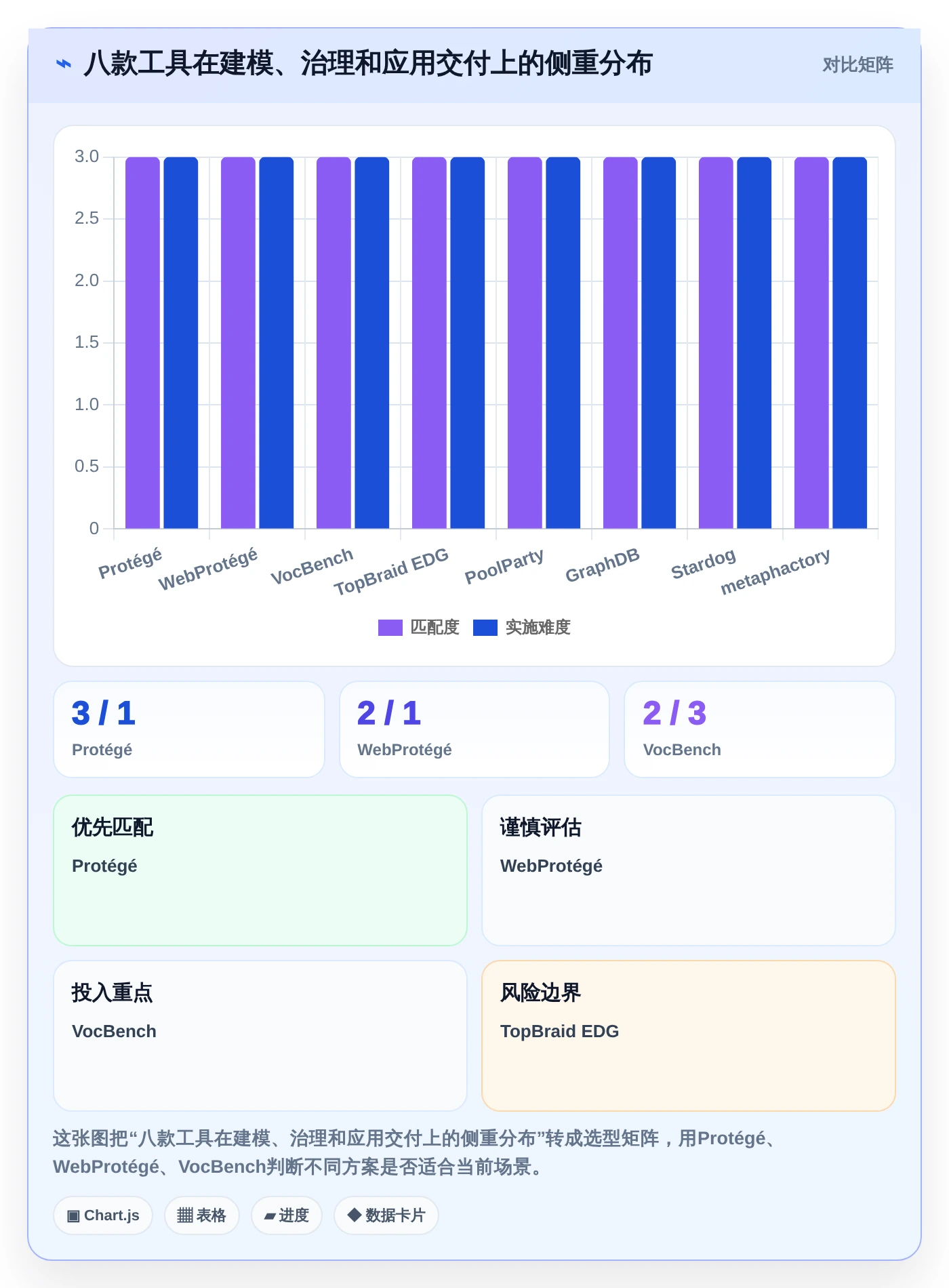Select the 谨慎评估 card

689,870
